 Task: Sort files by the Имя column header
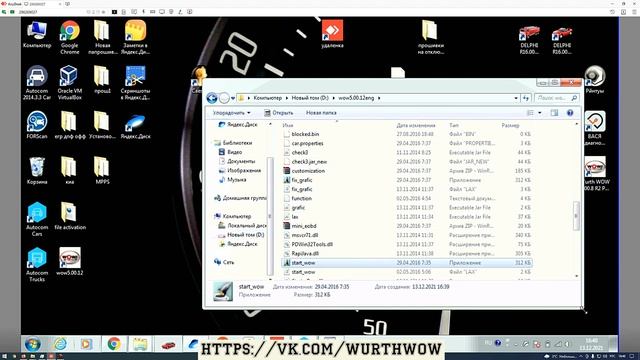tap(288, 125)
